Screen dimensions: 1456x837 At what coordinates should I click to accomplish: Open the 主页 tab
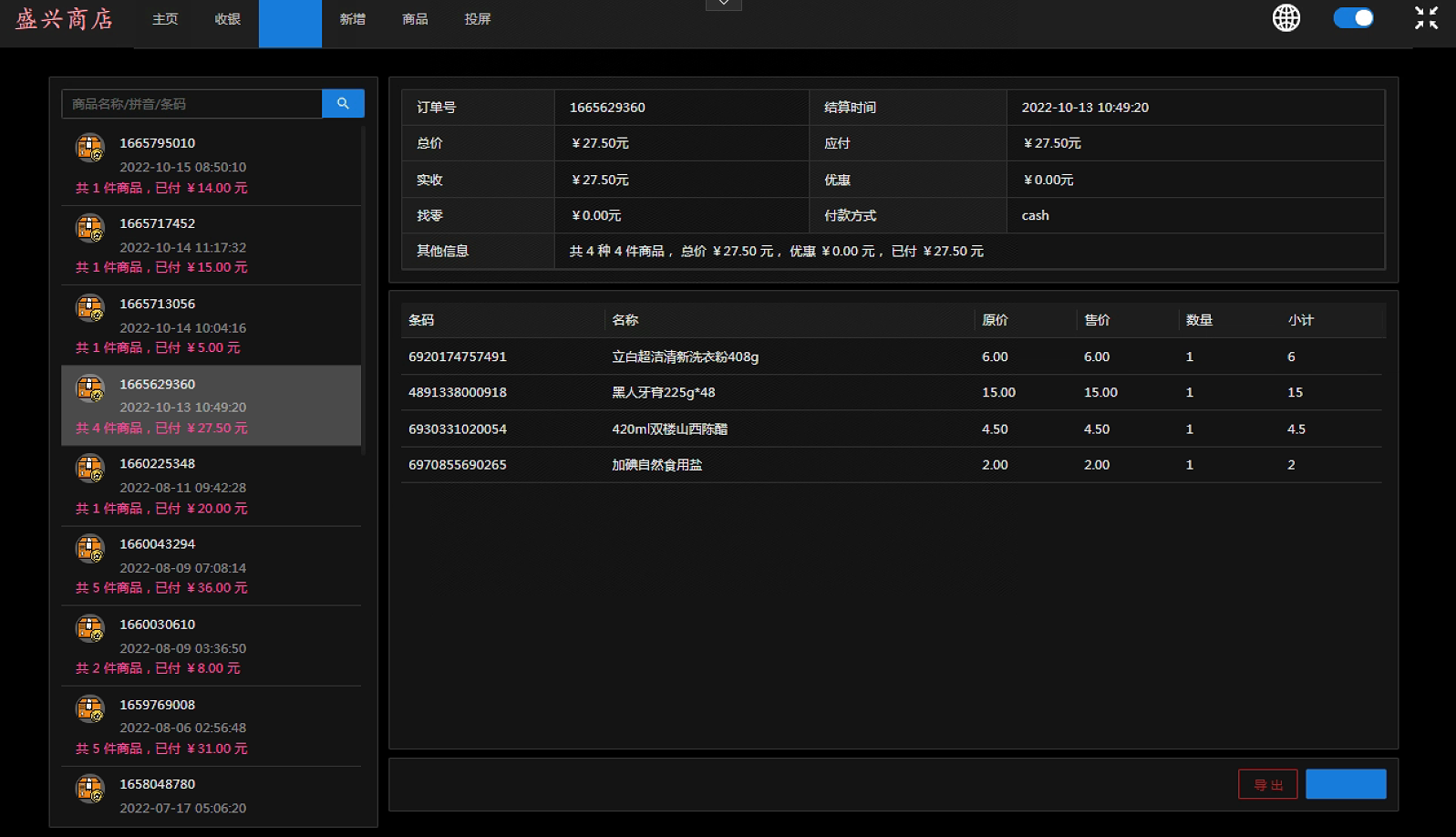click(165, 19)
